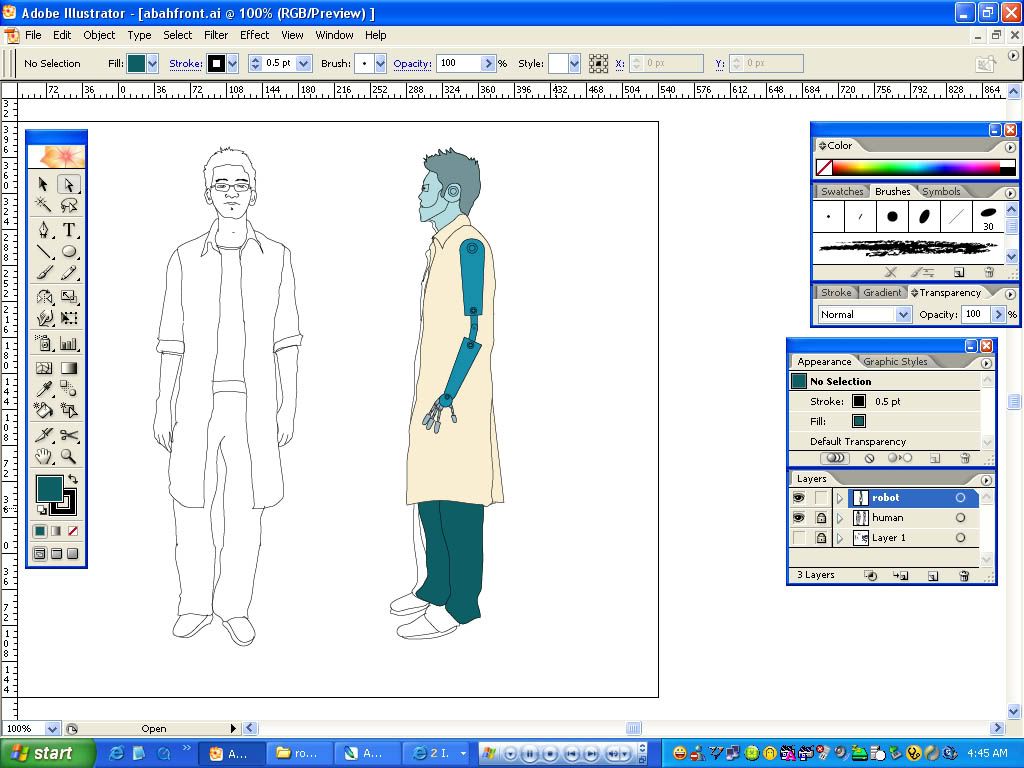
Task: Unlock the human layer
Action: pyautogui.click(x=821, y=518)
